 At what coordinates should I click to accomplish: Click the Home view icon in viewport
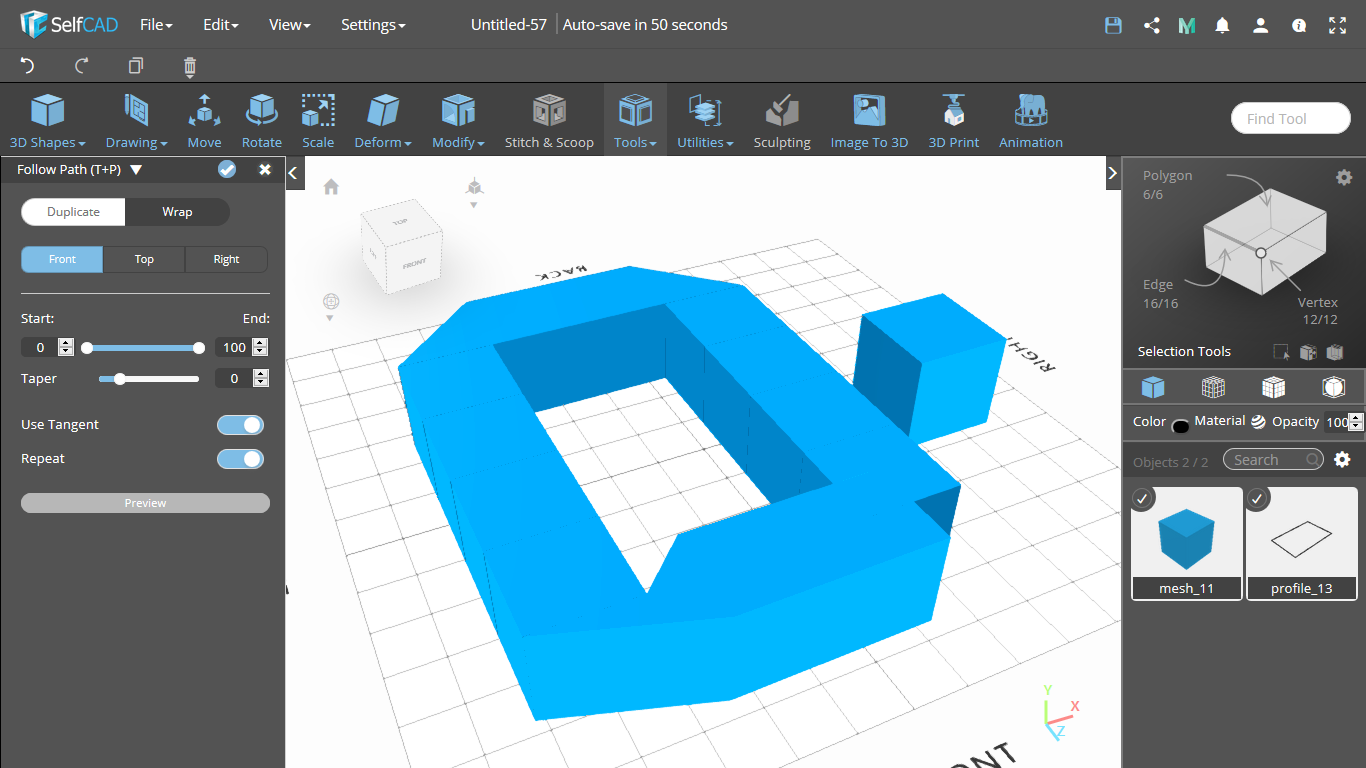point(331,187)
